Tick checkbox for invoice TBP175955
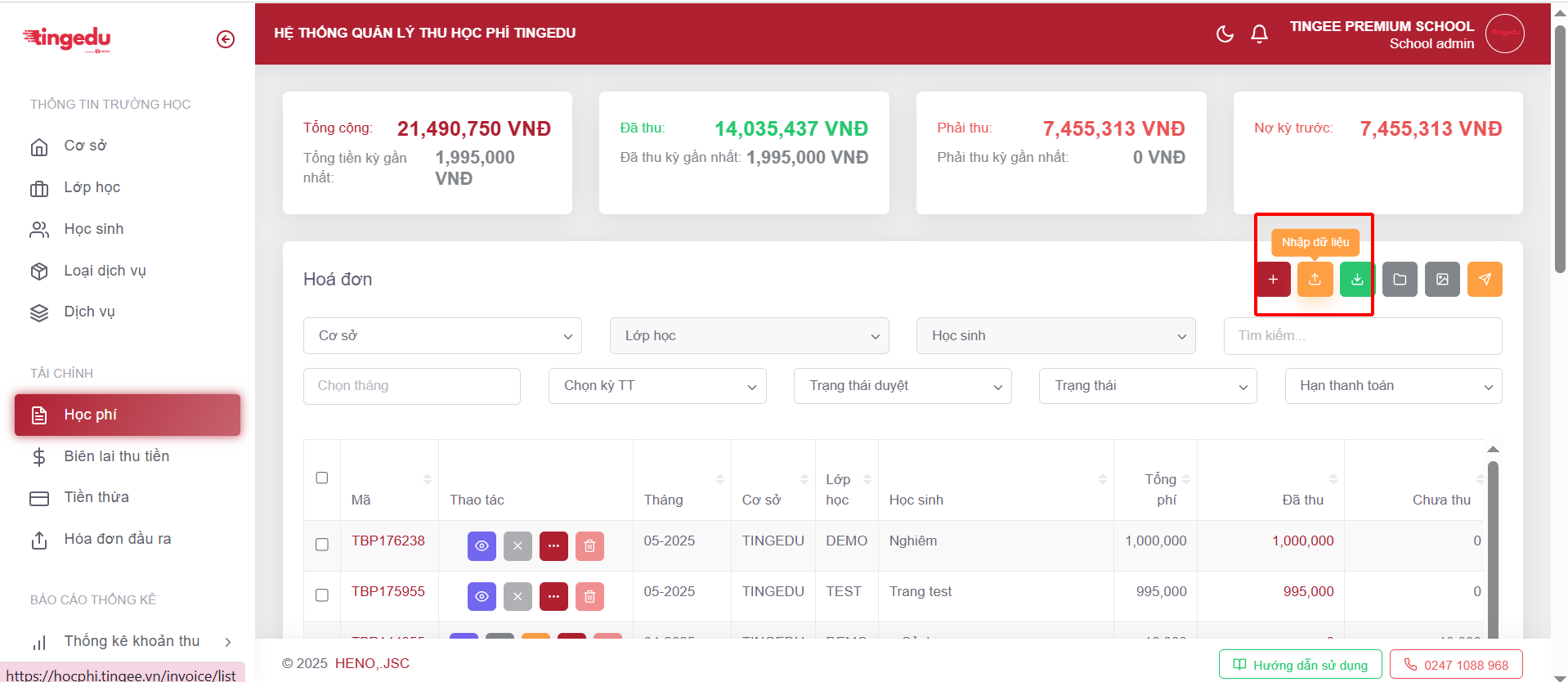This screenshot has height=682, width=1568. click(322, 595)
